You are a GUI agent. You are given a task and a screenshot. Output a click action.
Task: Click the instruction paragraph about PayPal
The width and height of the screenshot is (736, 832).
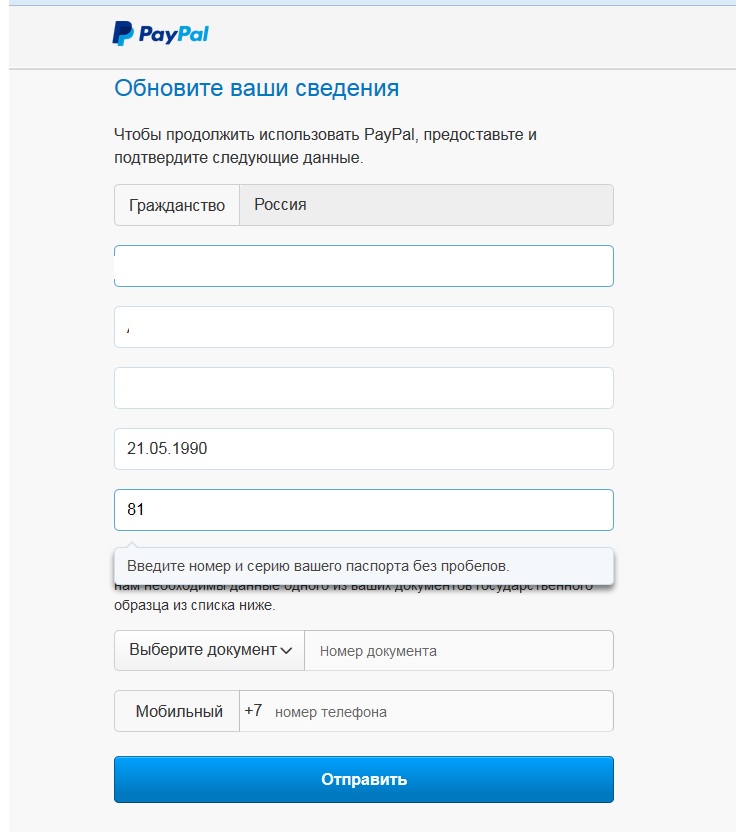[x=325, y=146]
